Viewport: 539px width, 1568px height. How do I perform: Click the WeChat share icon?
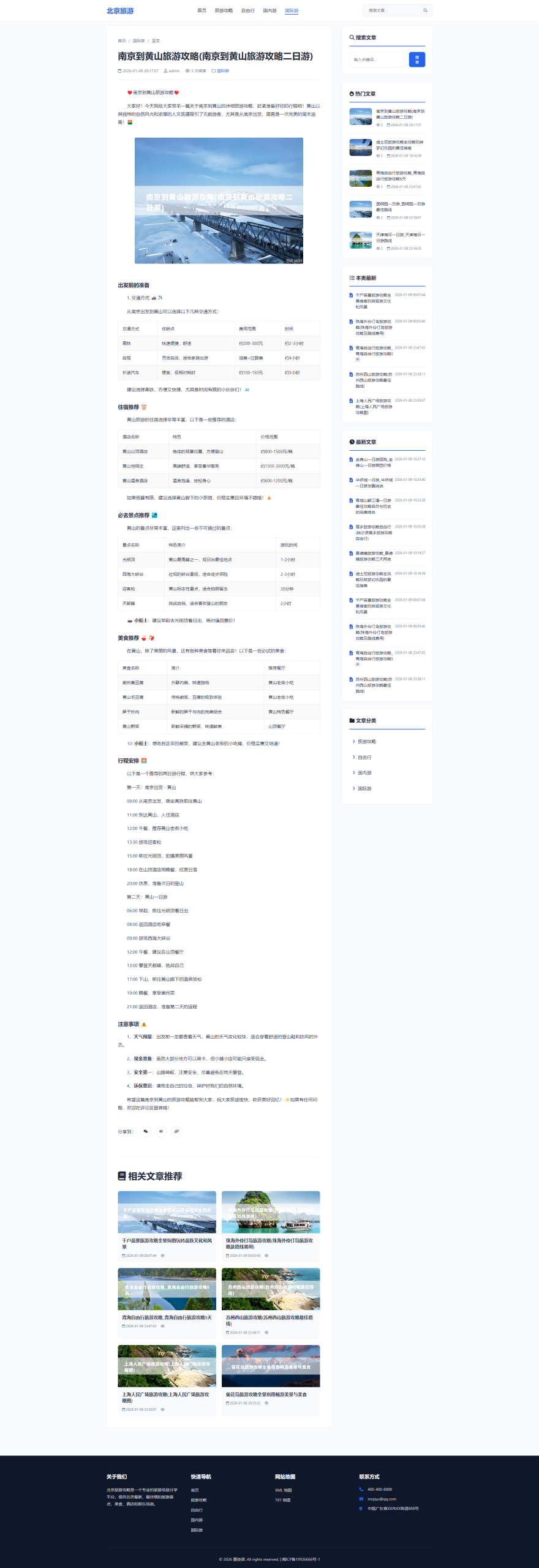[x=145, y=1131]
